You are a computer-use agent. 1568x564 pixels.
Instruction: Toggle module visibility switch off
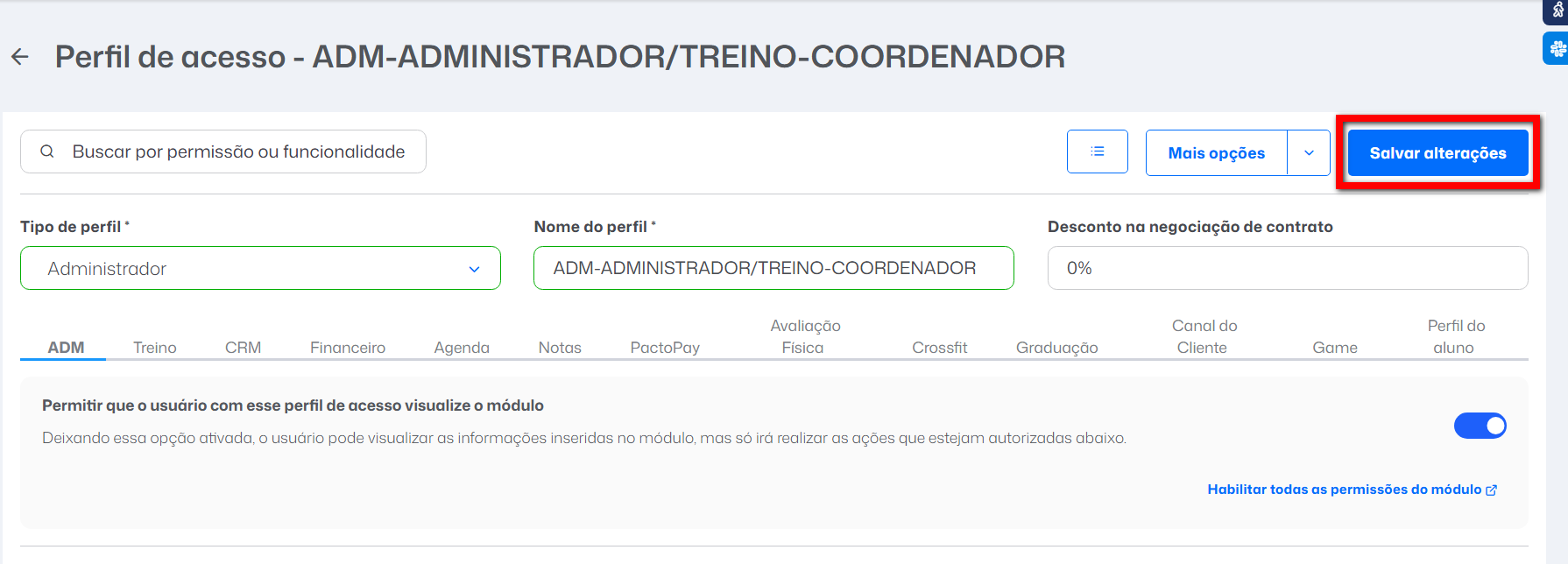(x=1480, y=426)
